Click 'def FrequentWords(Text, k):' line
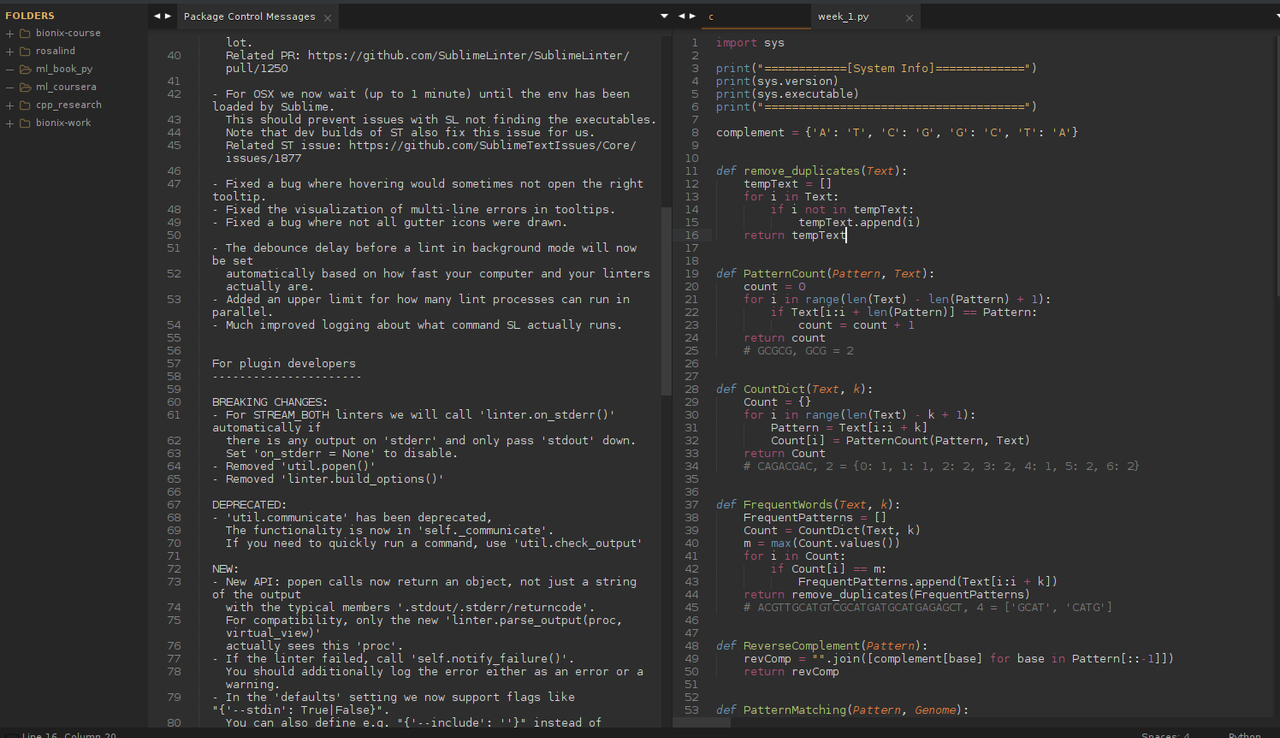 (x=808, y=505)
